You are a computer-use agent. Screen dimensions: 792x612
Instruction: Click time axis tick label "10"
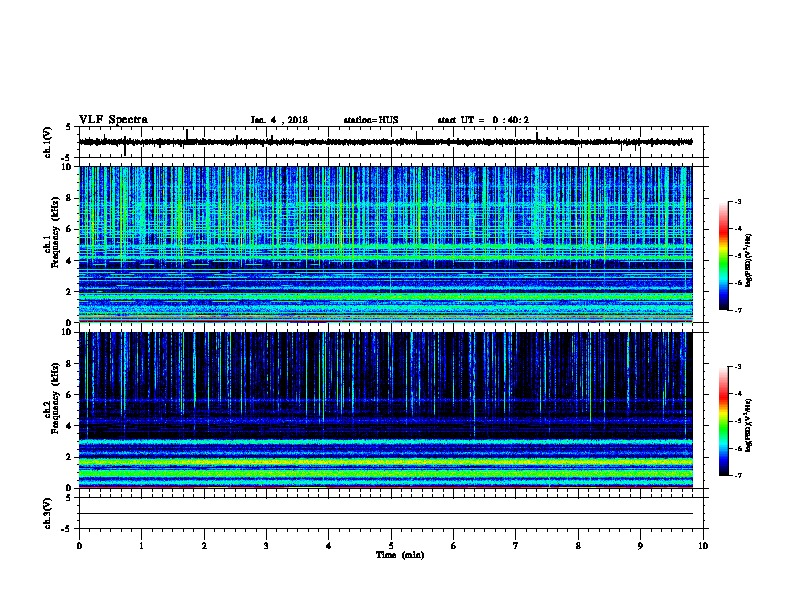click(703, 546)
